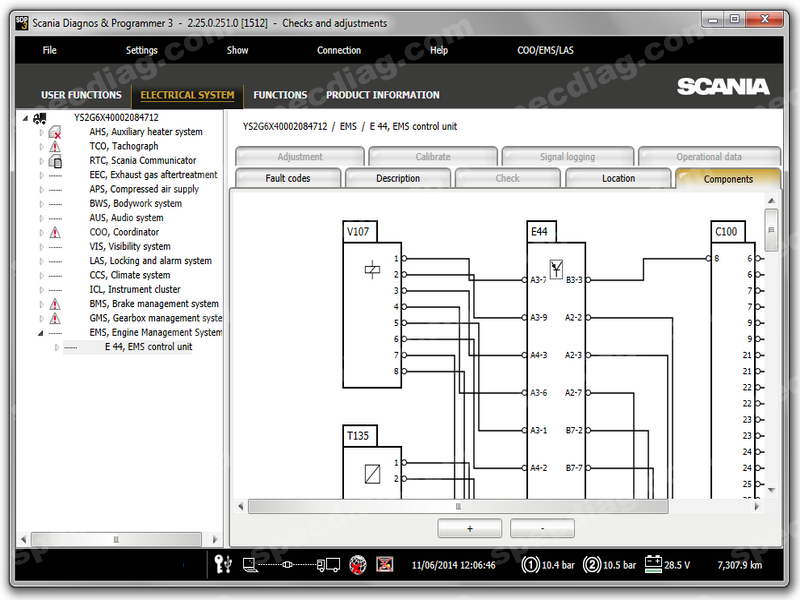Expand the BMS Brake management system node
Screen dimensions: 800x600
[x=40, y=304]
